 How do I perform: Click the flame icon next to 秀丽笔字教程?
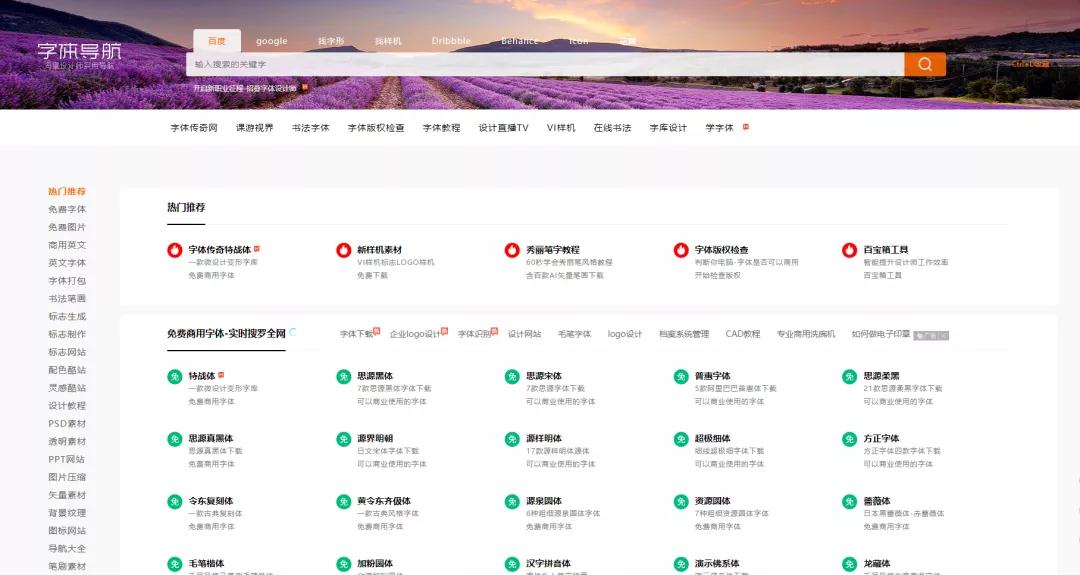[x=512, y=250]
